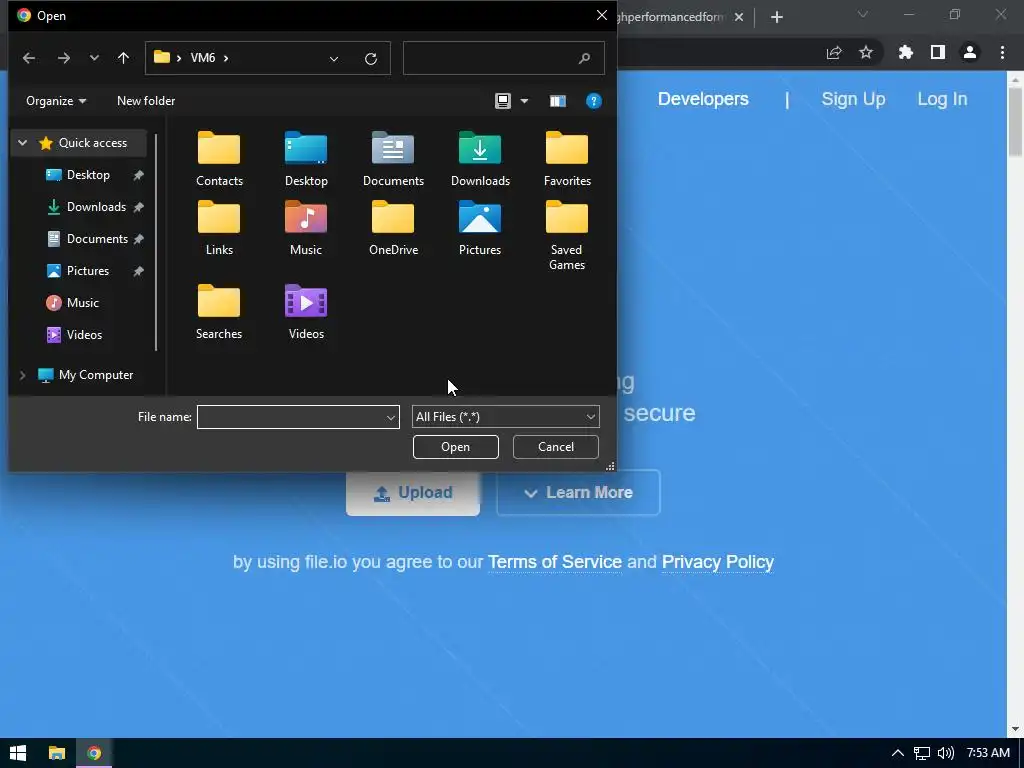1024x768 pixels.
Task: Show the preview pane
Action: pyautogui.click(x=558, y=101)
